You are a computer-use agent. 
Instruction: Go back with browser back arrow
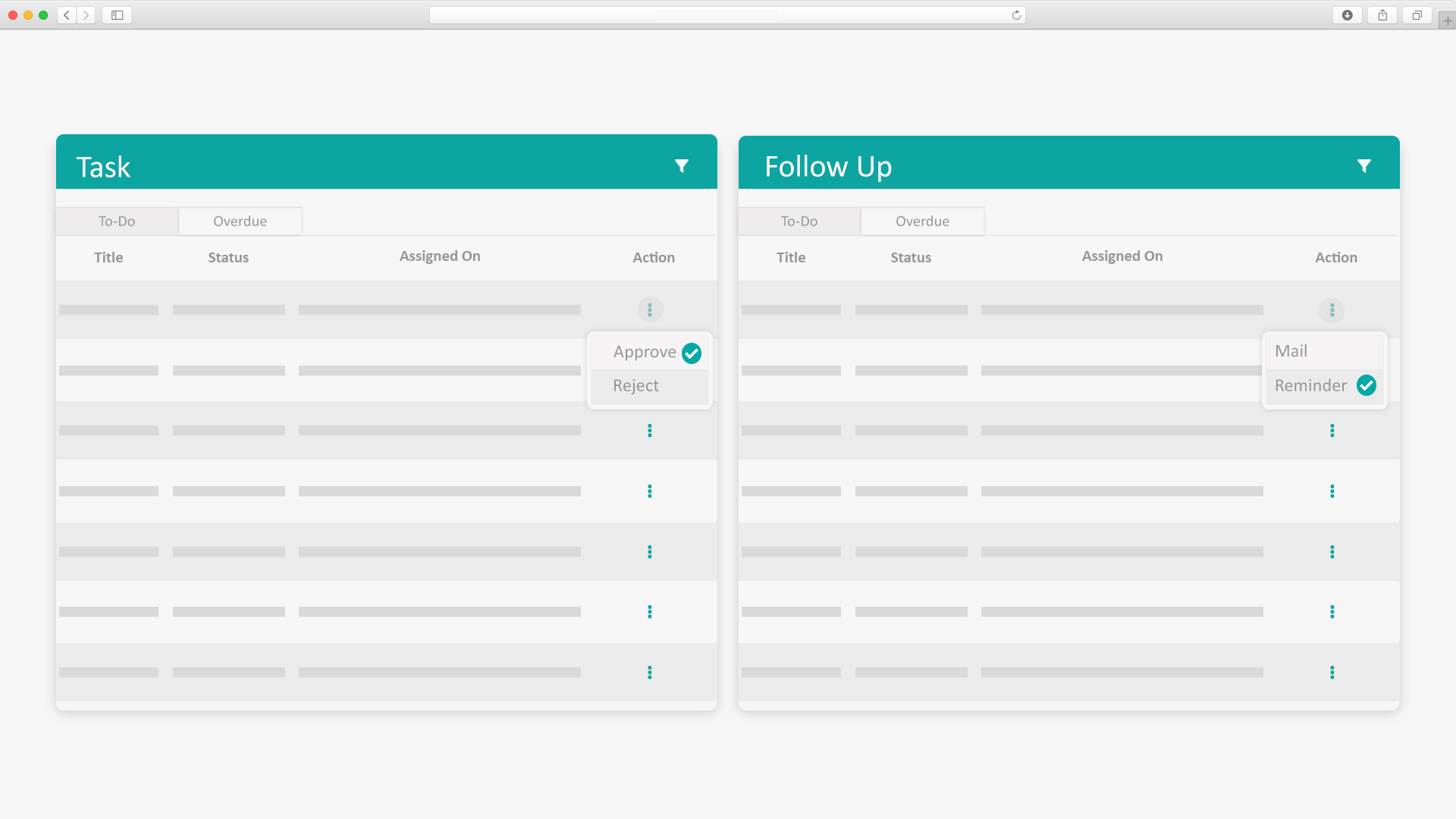pos(67,15)
